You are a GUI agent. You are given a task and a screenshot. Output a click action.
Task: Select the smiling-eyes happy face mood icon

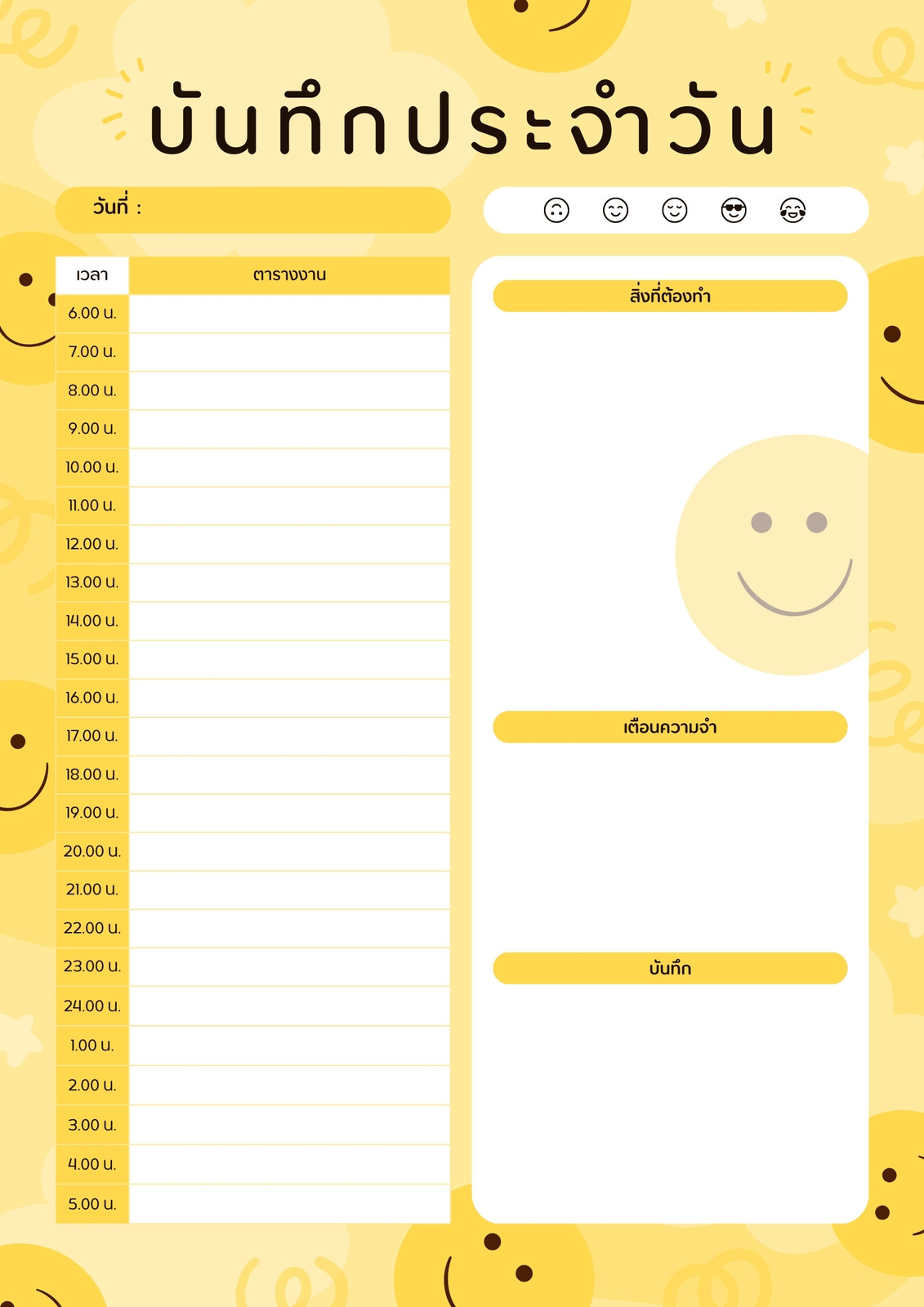615,211
